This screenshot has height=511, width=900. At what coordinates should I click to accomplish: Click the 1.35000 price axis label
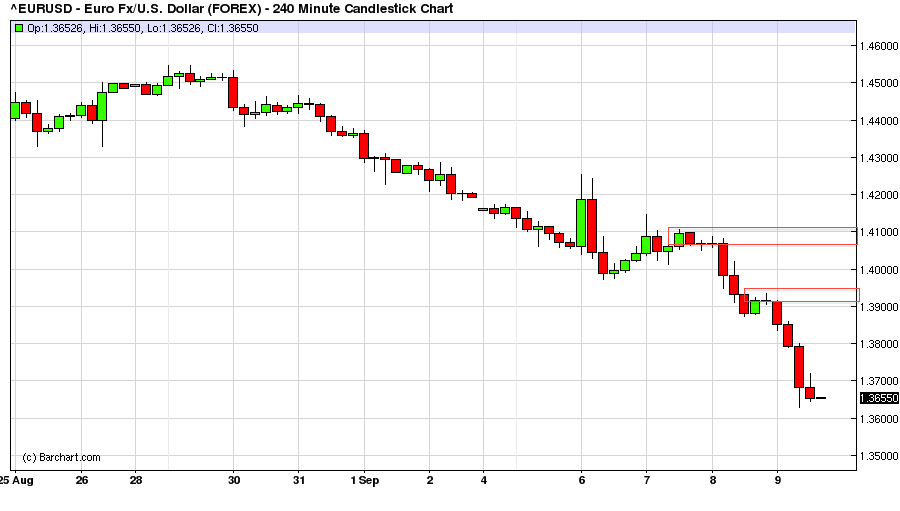[879, 456]
